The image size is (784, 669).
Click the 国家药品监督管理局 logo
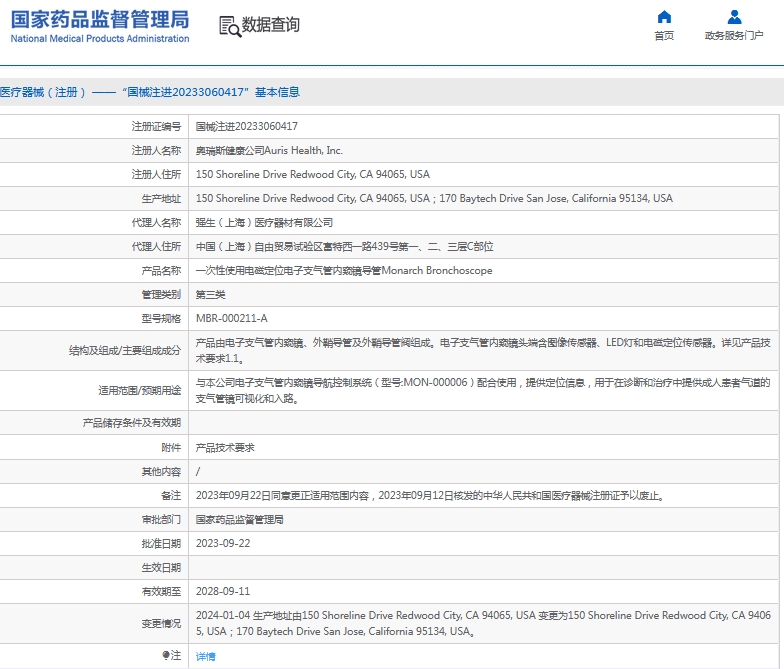[x=100, y=20]
